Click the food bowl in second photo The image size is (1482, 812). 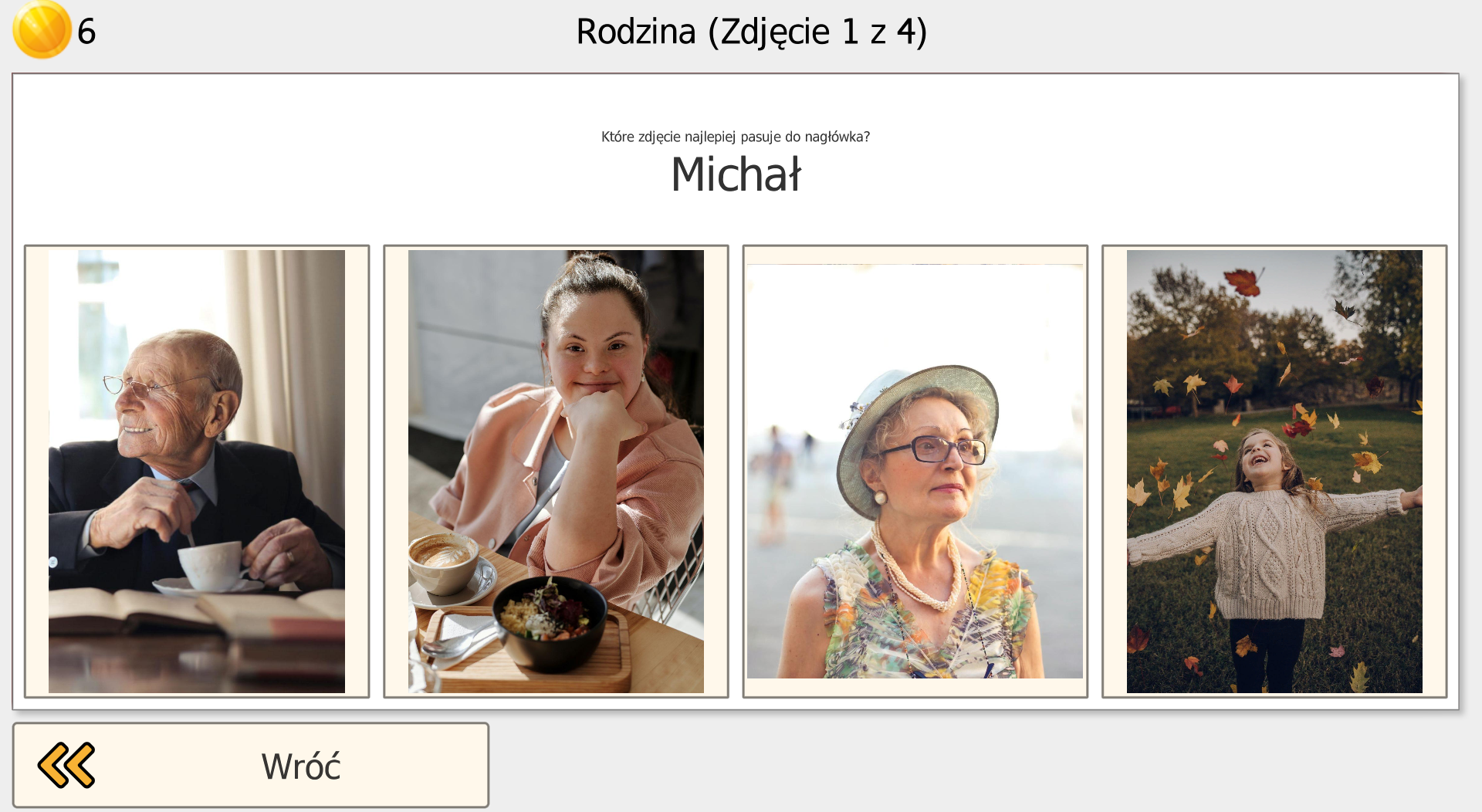click(x=550, y=621)
